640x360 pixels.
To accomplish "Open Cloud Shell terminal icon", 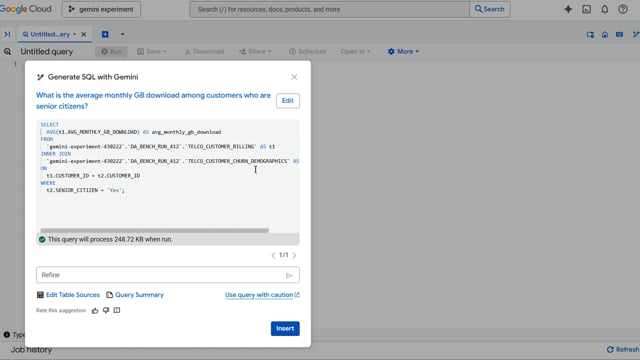I will tap(587, 9).
